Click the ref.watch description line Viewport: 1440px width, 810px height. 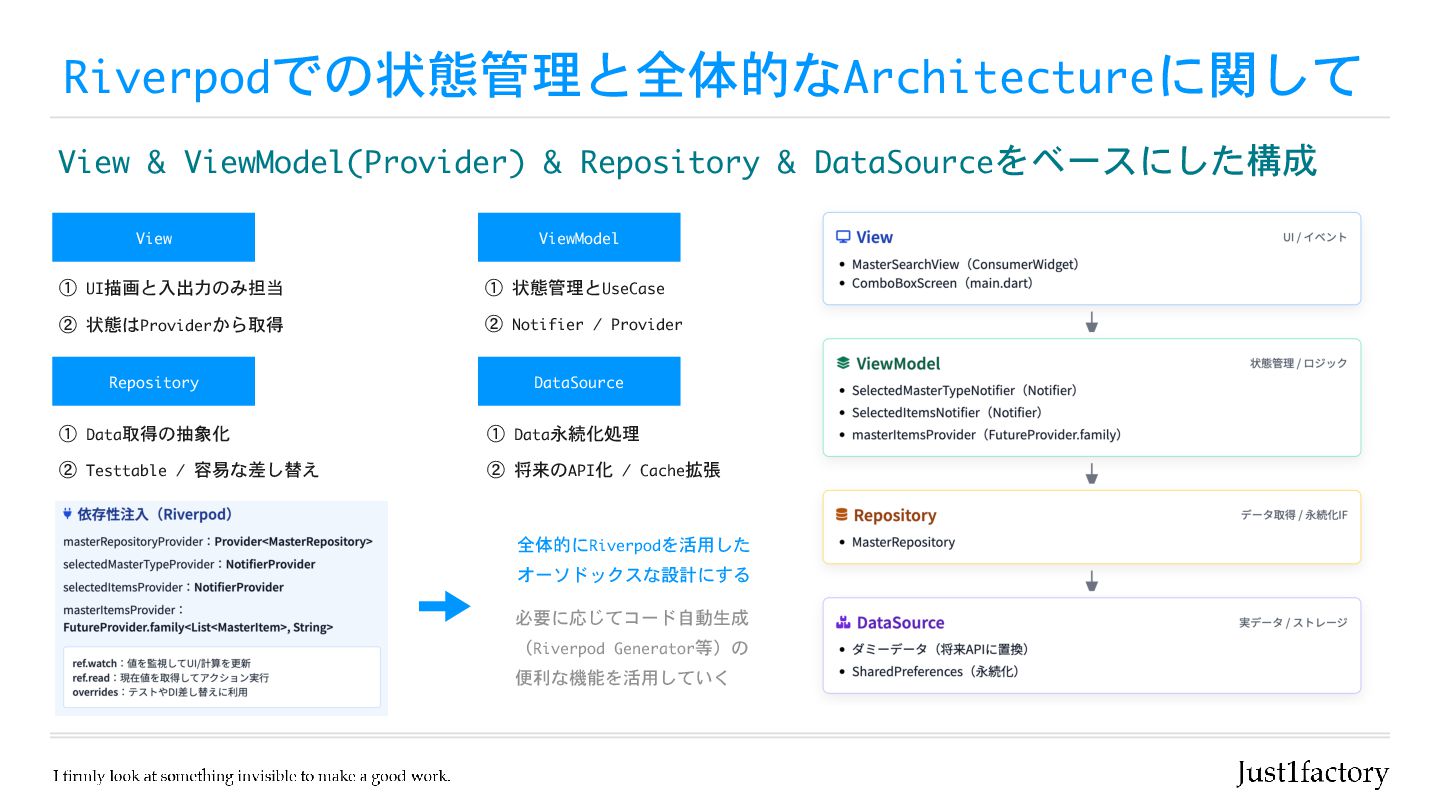click(161, 663)
